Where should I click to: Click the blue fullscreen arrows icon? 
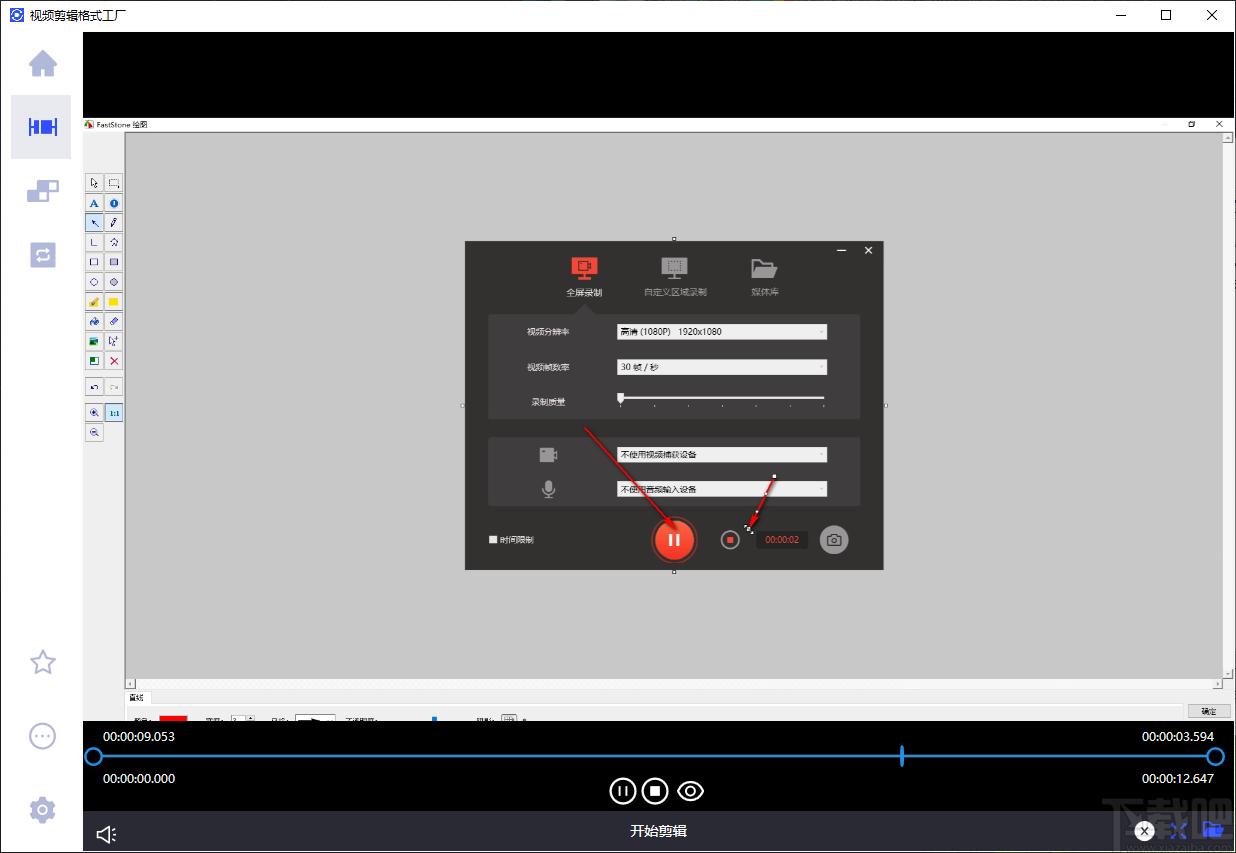1178,831
